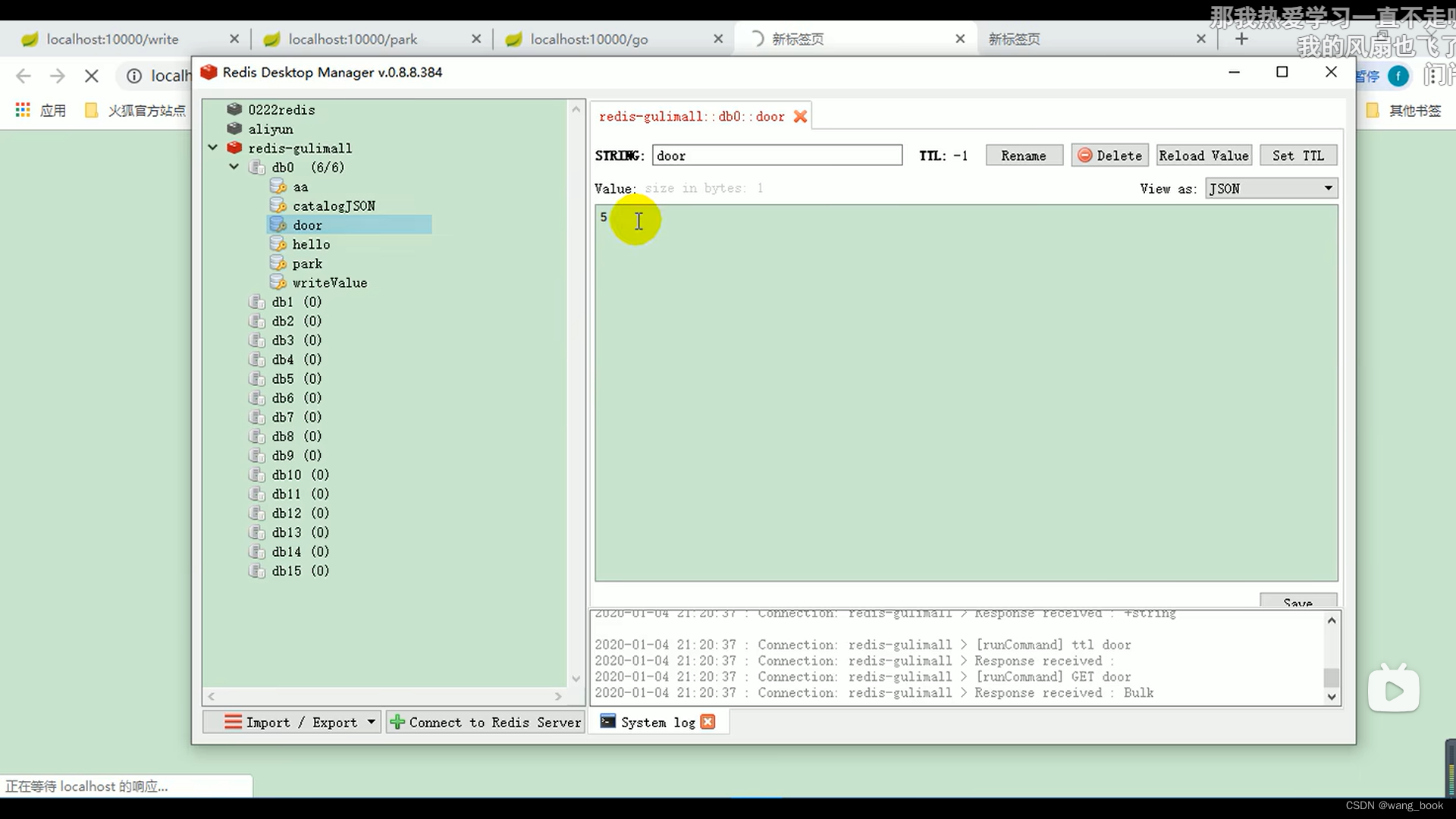Open a new browser tab
This screenshot has height=819, width=1456.
(x=1241, y=39)
